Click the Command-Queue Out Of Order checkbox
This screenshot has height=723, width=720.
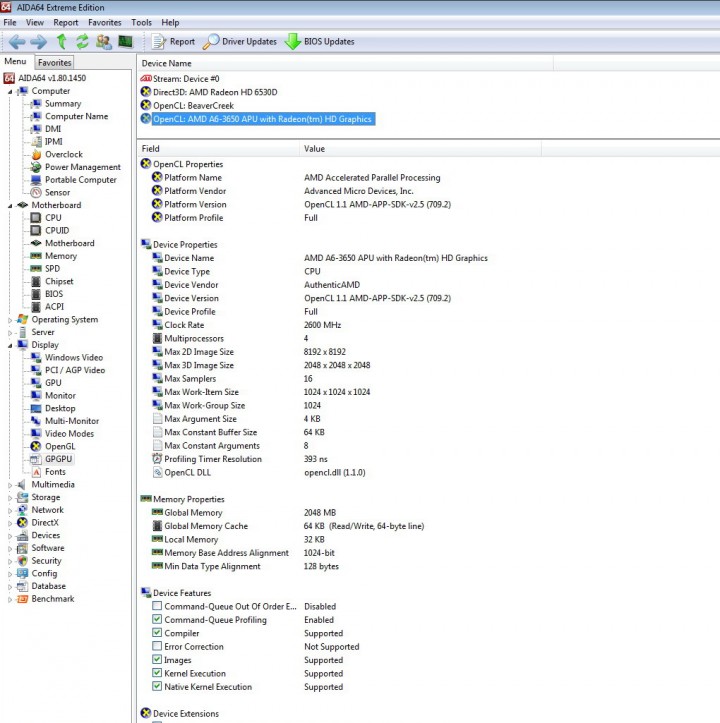pos(157,606)
